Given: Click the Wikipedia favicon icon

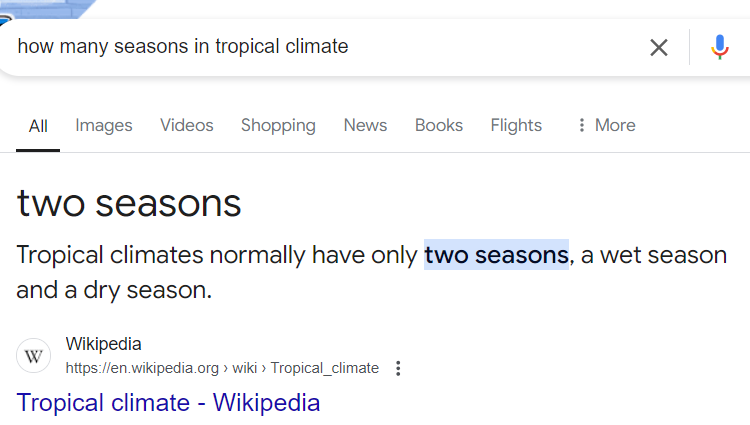Looking at the screenshot, I should pos(34,356).
